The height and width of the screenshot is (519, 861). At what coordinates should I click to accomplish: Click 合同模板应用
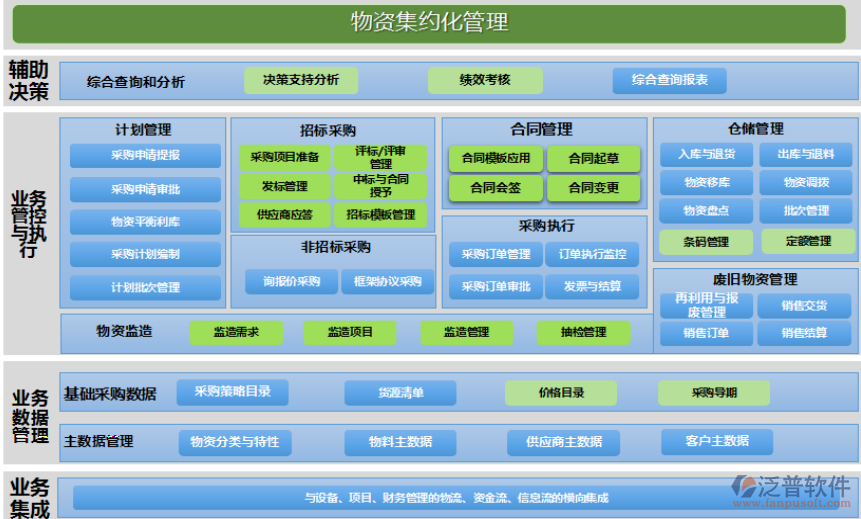496,159
